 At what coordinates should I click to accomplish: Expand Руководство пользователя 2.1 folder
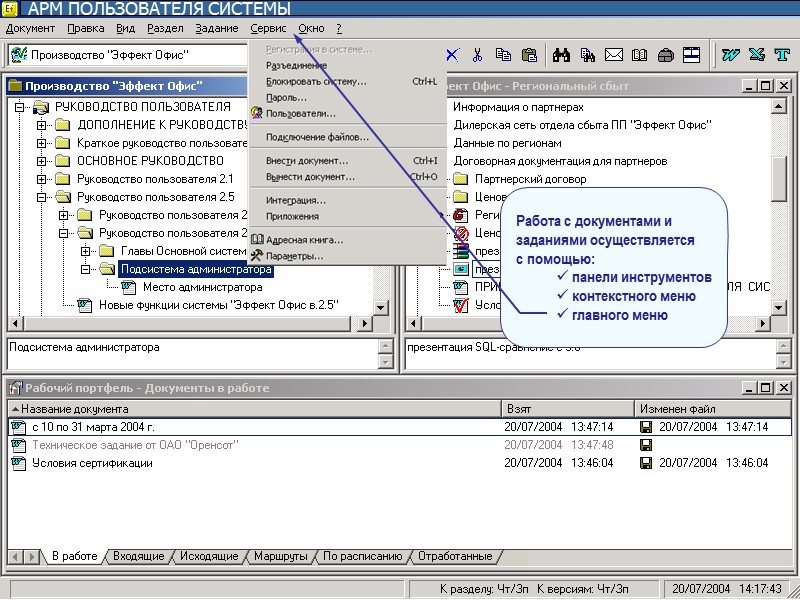(41, 179)
